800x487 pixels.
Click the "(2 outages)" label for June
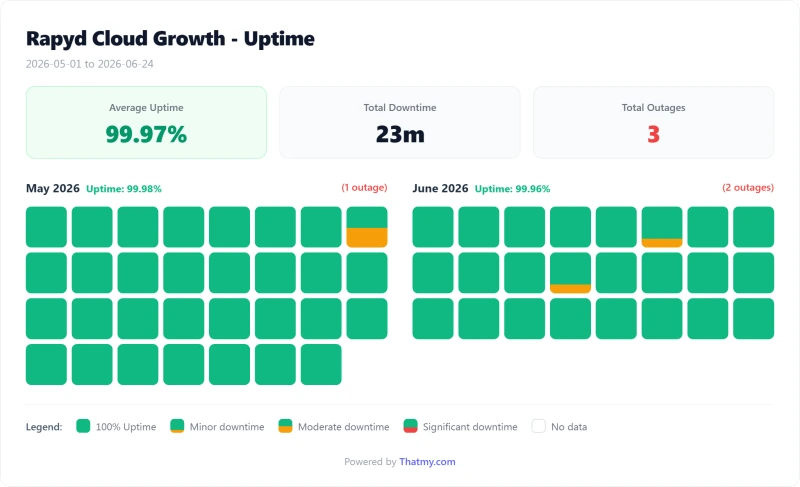748,188
